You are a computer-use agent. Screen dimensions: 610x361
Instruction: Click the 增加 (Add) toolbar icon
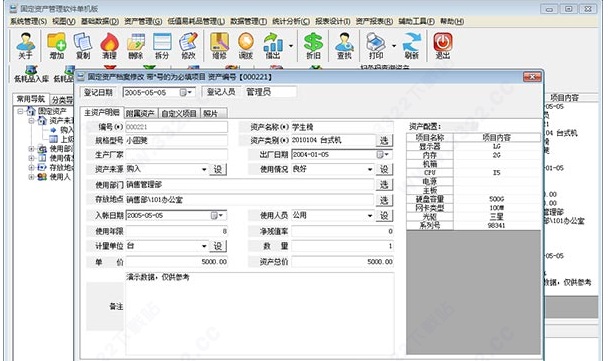57,46
